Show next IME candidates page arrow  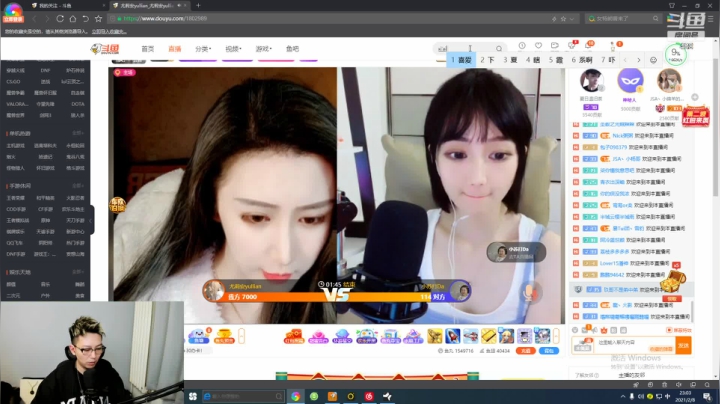[x=639, y=60]
